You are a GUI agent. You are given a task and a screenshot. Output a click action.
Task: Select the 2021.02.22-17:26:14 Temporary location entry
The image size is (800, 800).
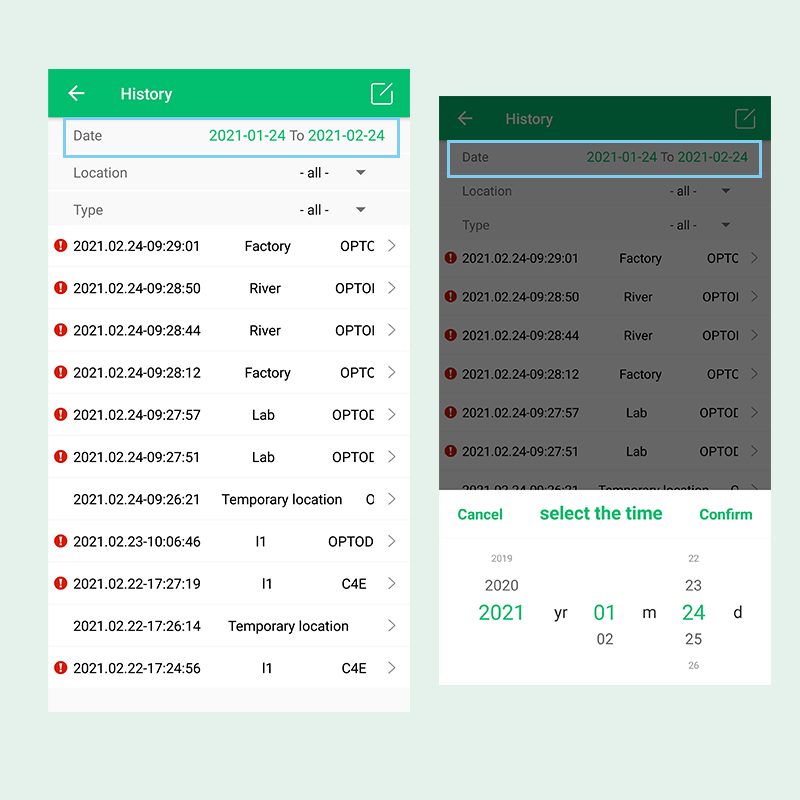click(228, 626)
